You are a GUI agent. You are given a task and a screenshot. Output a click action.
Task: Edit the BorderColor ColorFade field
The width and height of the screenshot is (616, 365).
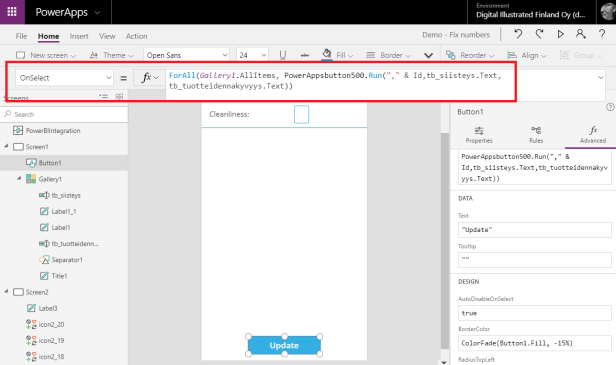(x=535, y=343)
